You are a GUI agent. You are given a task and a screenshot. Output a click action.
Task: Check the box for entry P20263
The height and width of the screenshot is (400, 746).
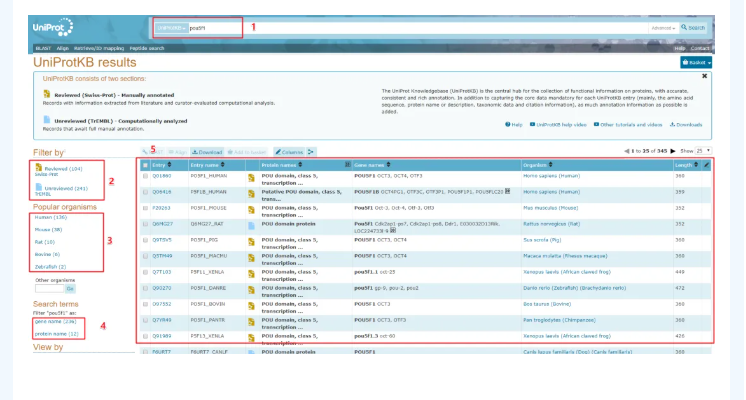pos(146,208)
